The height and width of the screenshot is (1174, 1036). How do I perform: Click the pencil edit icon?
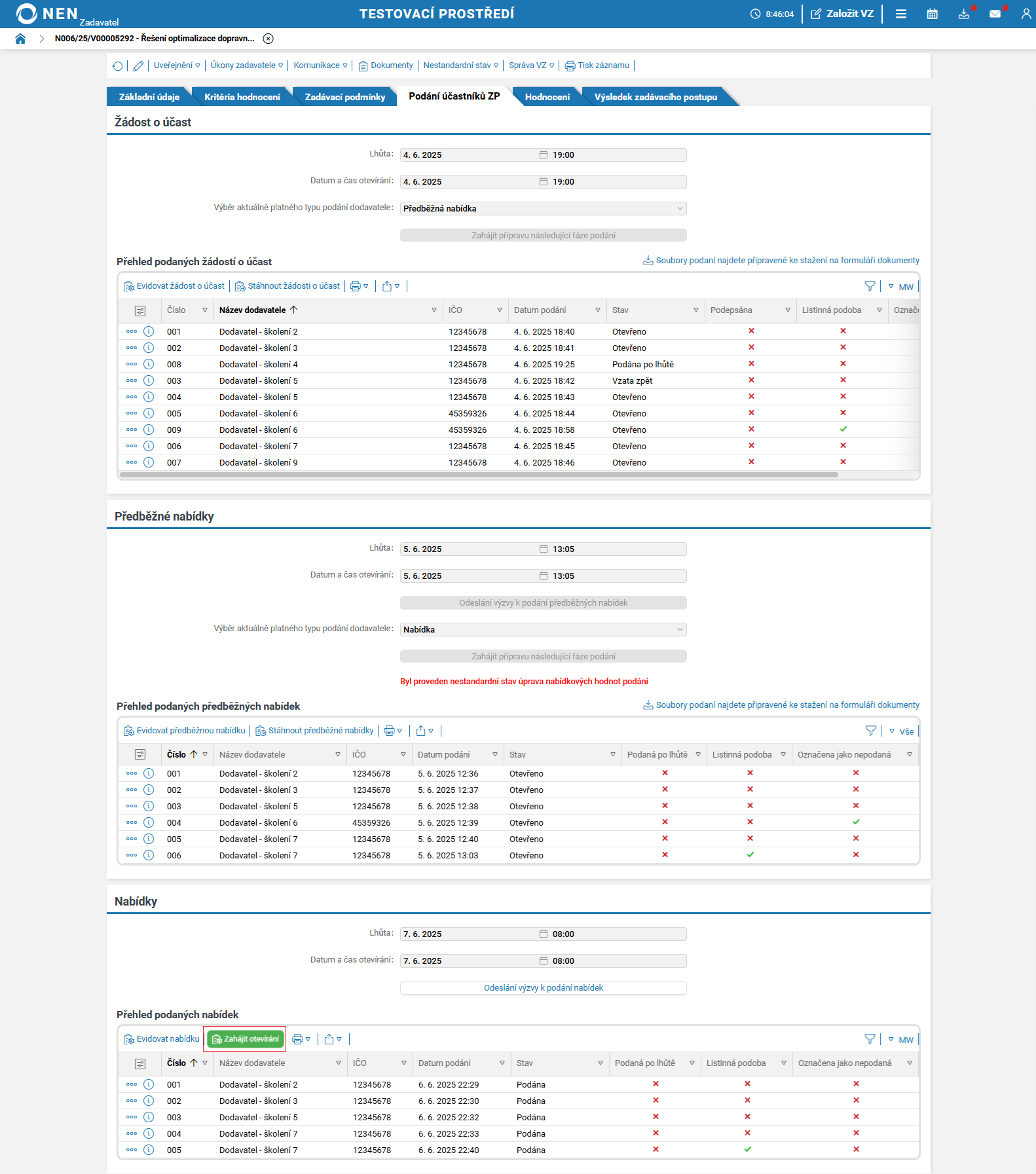point(138,65)
